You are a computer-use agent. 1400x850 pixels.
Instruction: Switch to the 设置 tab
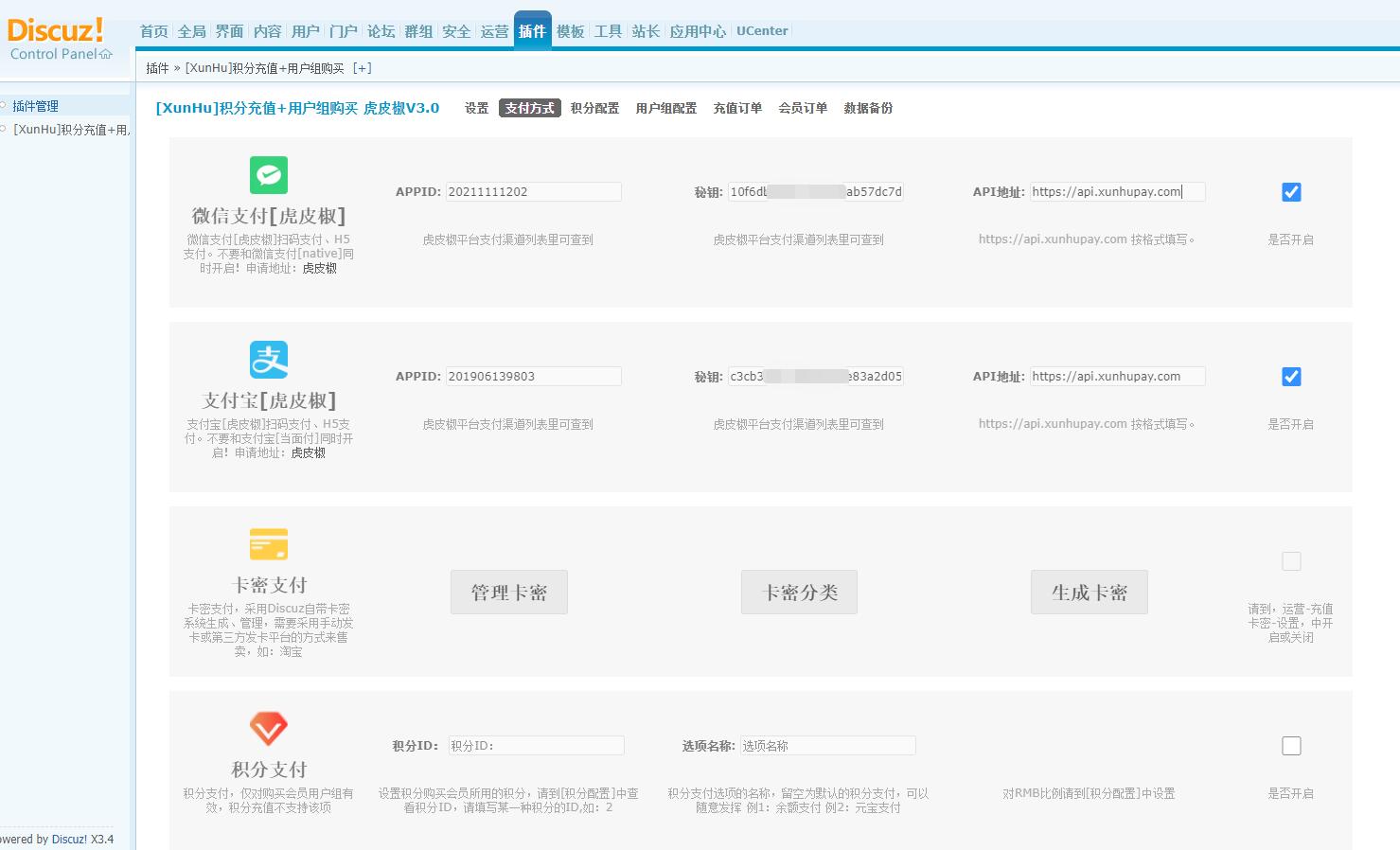[477, 108]
